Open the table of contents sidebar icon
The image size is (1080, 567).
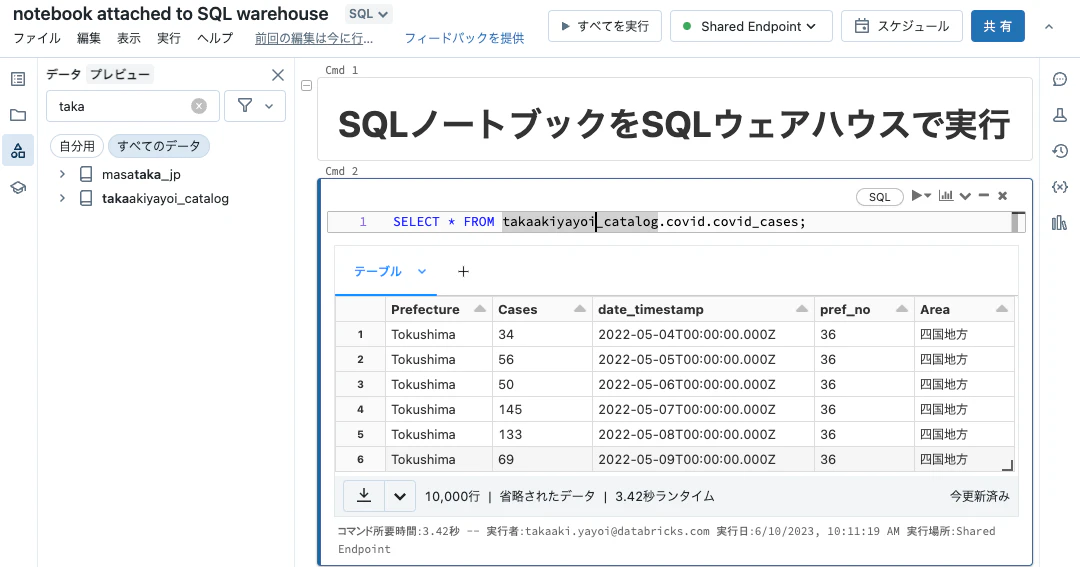tap(19, 79)
